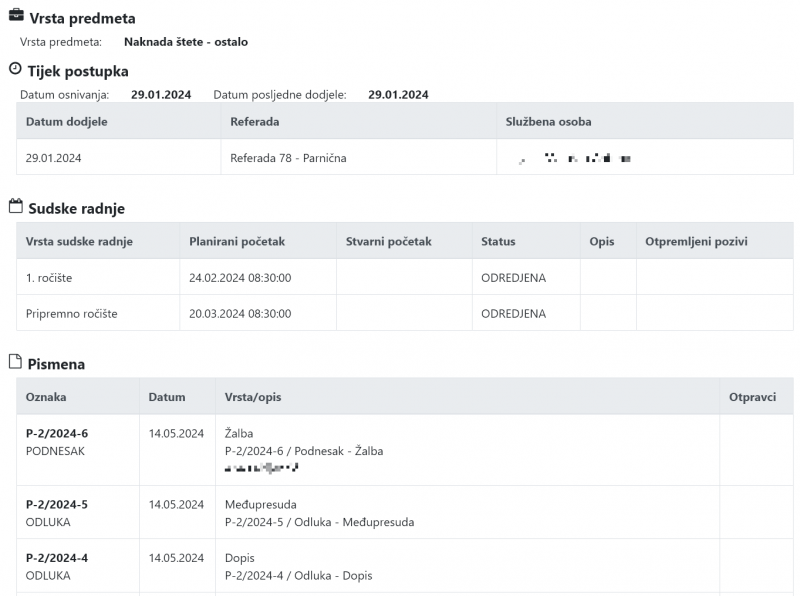Click the Planirani početak column header

pyautogui.click(x=237, y=242)
